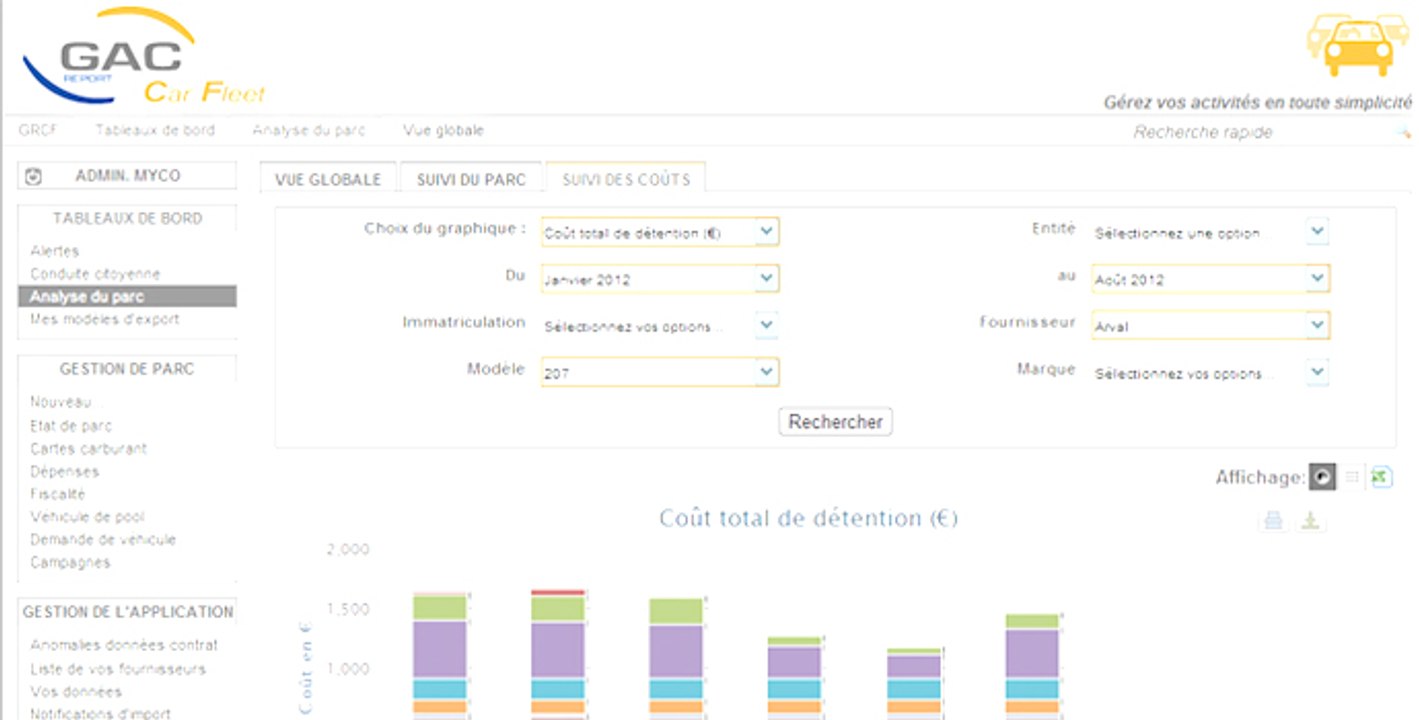Click the ADMIN. MYCO user button
Viewport: 1419px width, 720px height.
click(127, 176)
